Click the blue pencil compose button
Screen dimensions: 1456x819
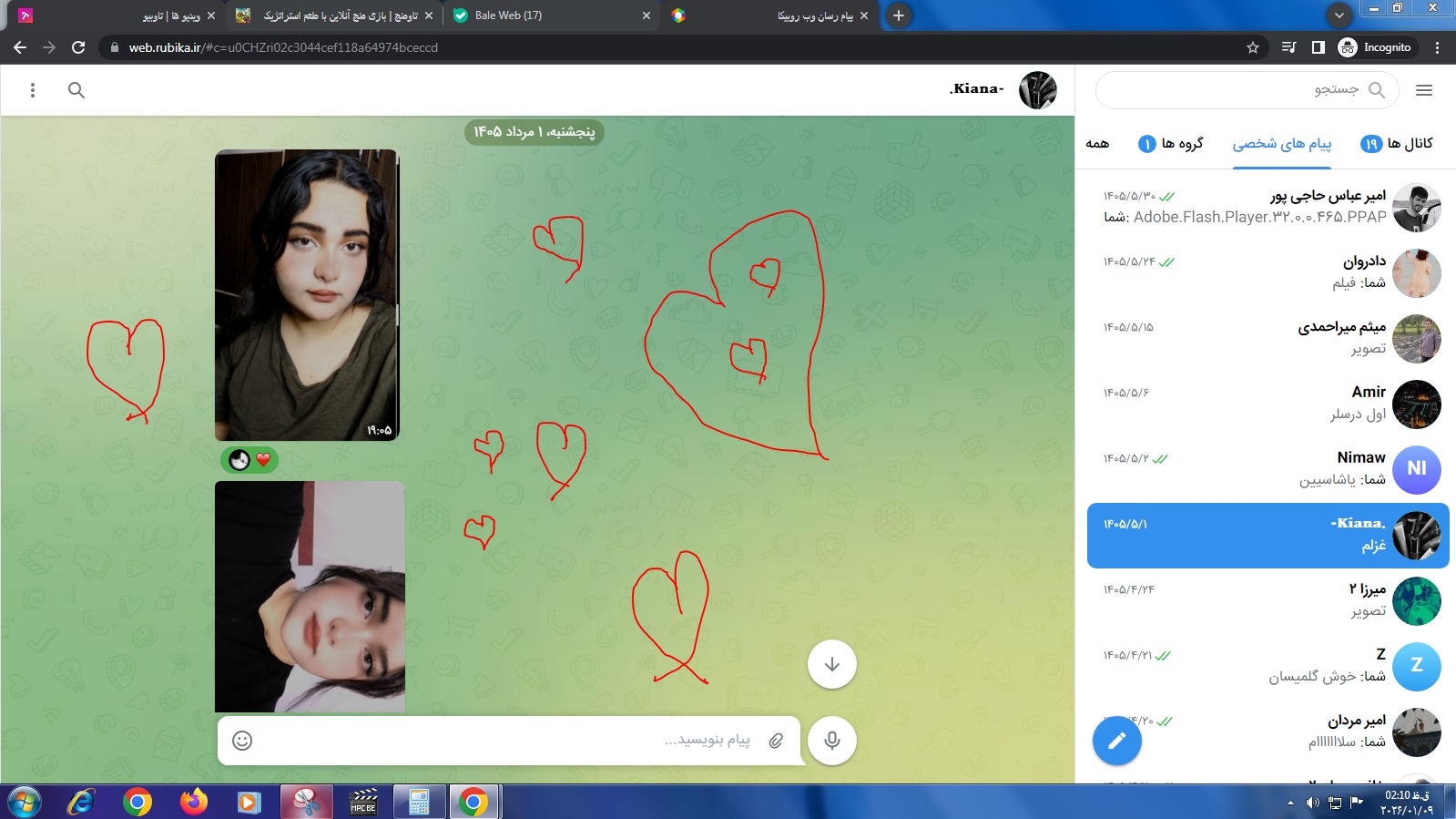1116,742
